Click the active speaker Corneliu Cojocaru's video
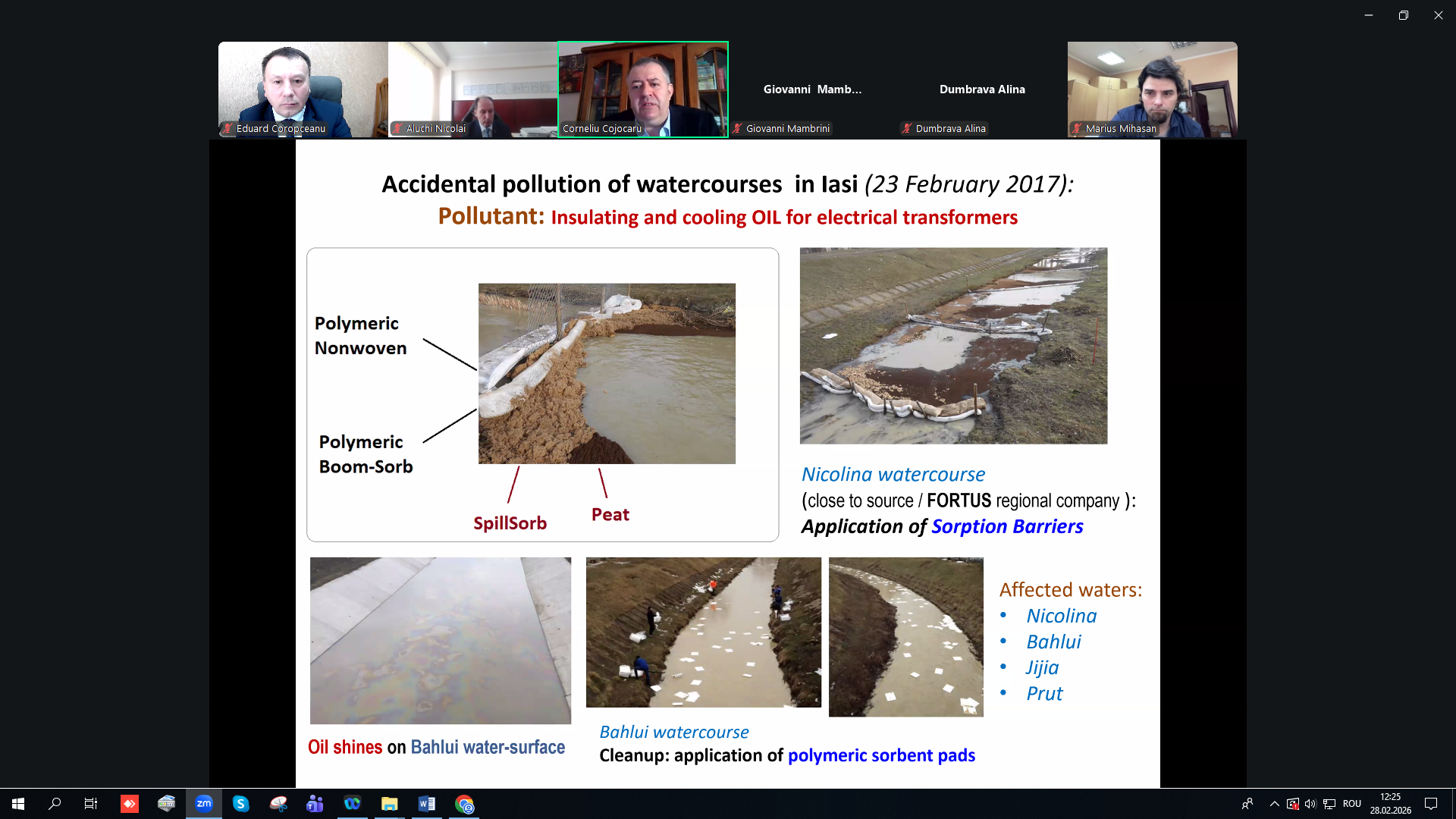The height and width of the screenshot is (819, 1456). 643,89
